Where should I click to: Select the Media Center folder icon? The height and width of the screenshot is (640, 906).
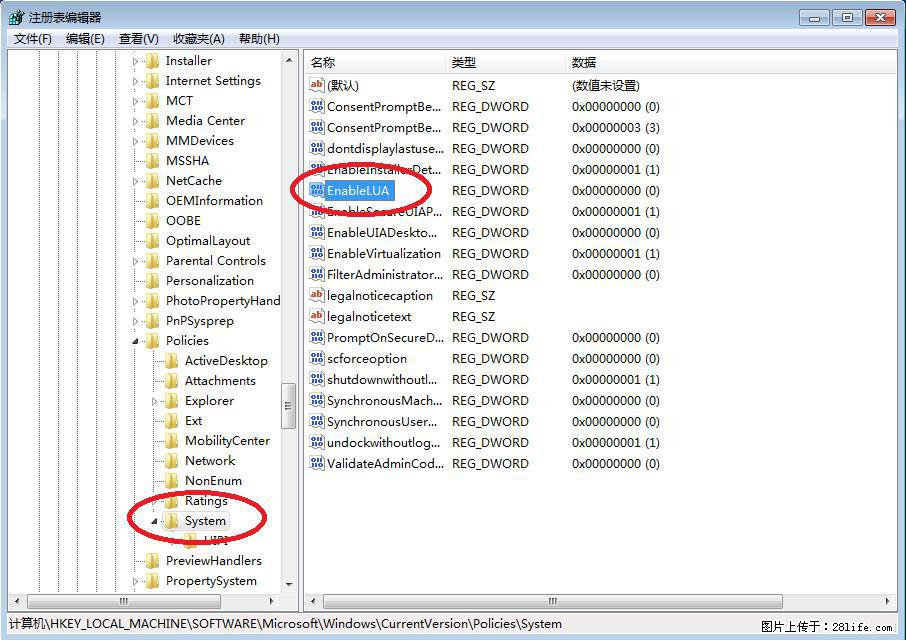coord(152,120)
